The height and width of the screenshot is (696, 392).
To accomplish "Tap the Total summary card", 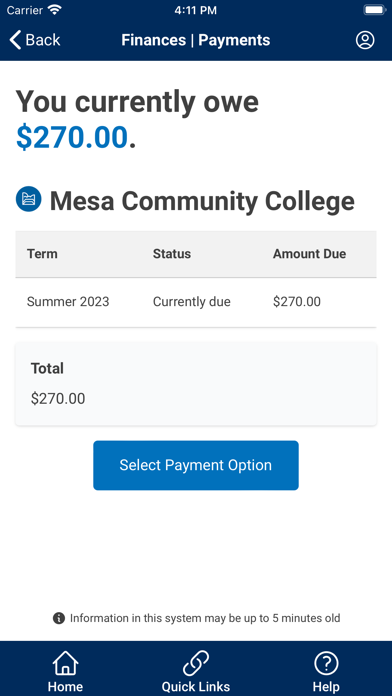I will click(x=196, y=384).
